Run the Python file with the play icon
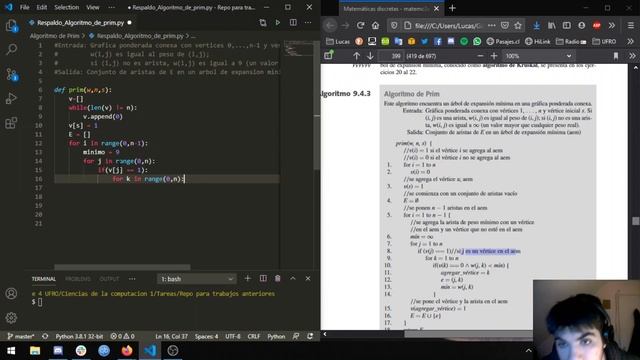 (x=278, y=22)
